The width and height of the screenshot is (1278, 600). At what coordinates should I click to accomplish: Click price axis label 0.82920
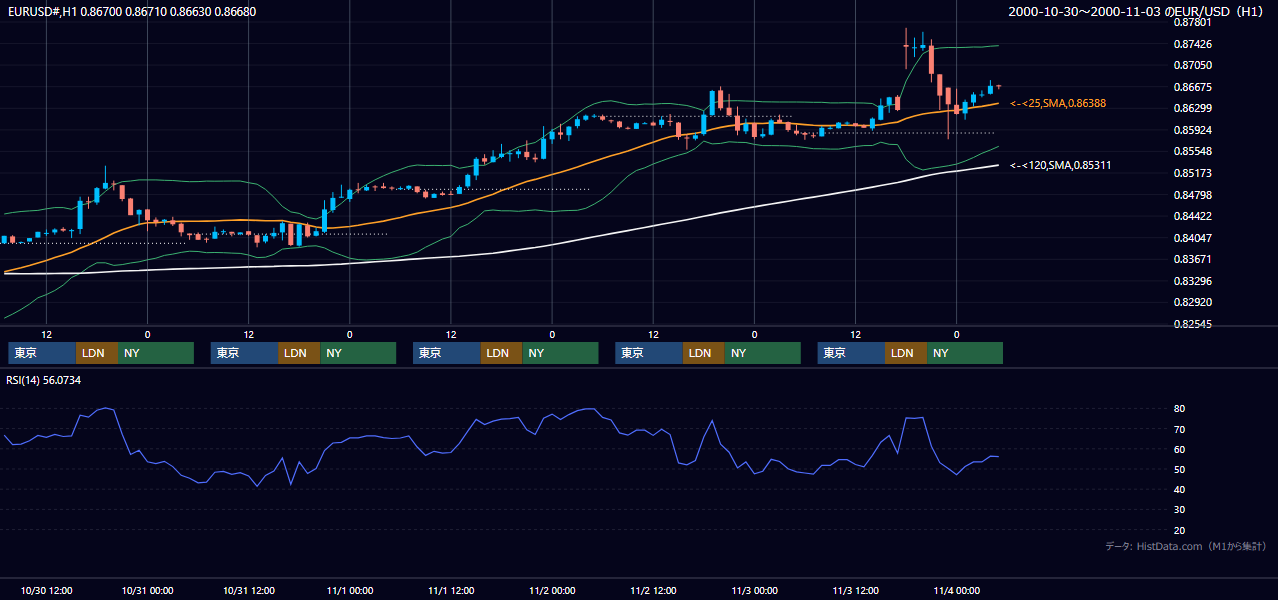pos(1192,302)
